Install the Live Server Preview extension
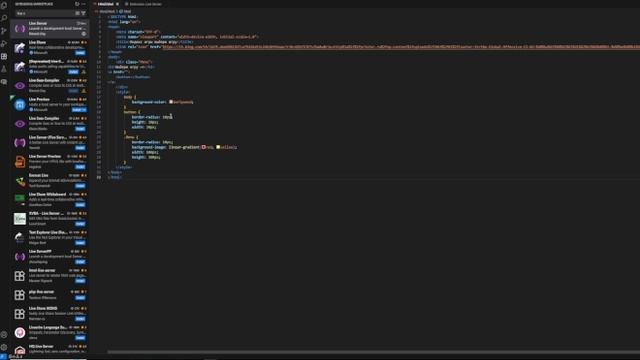This screenshot has width=640, height=360. click(x=80, y=167)
